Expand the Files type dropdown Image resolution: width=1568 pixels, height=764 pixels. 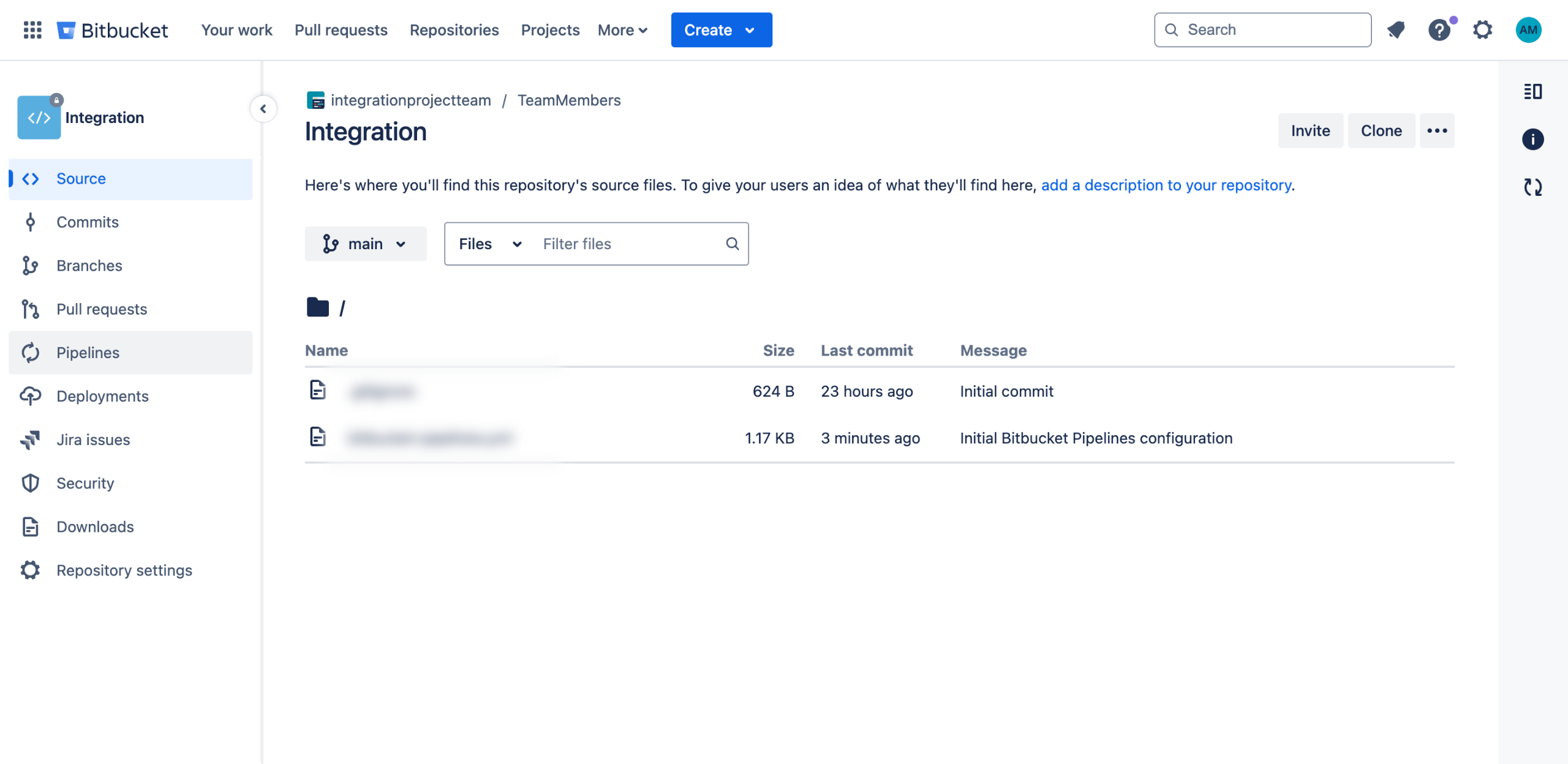pos(490,244)
